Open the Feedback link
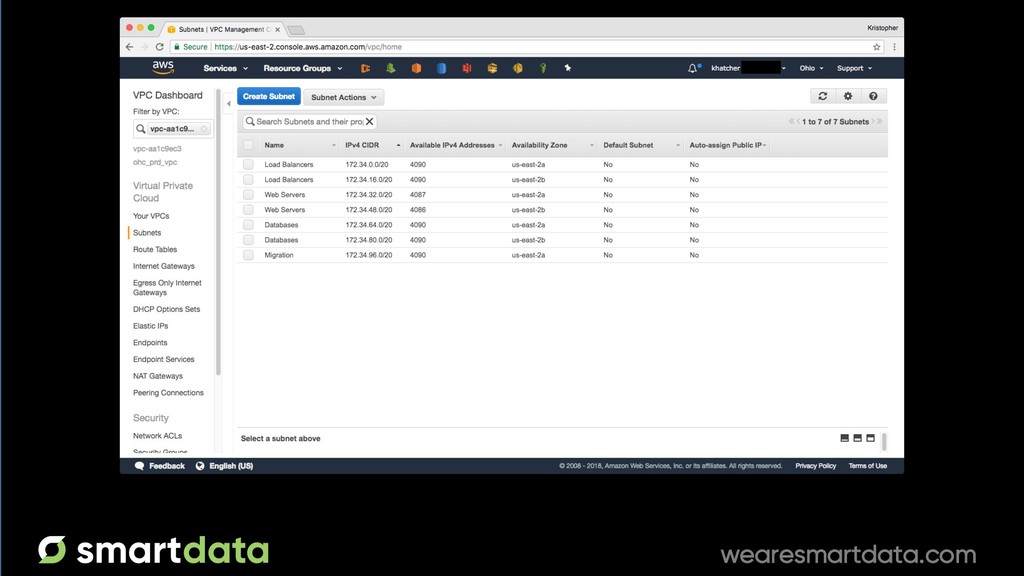This screenshot has height=576, width=1024. tap(159, 466)
